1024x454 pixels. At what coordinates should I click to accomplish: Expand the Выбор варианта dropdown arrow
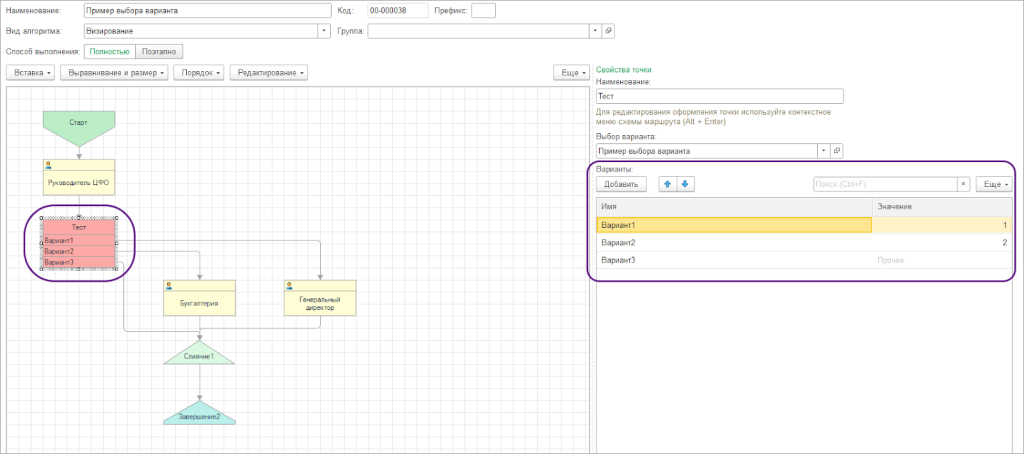[x=823, y=151]
